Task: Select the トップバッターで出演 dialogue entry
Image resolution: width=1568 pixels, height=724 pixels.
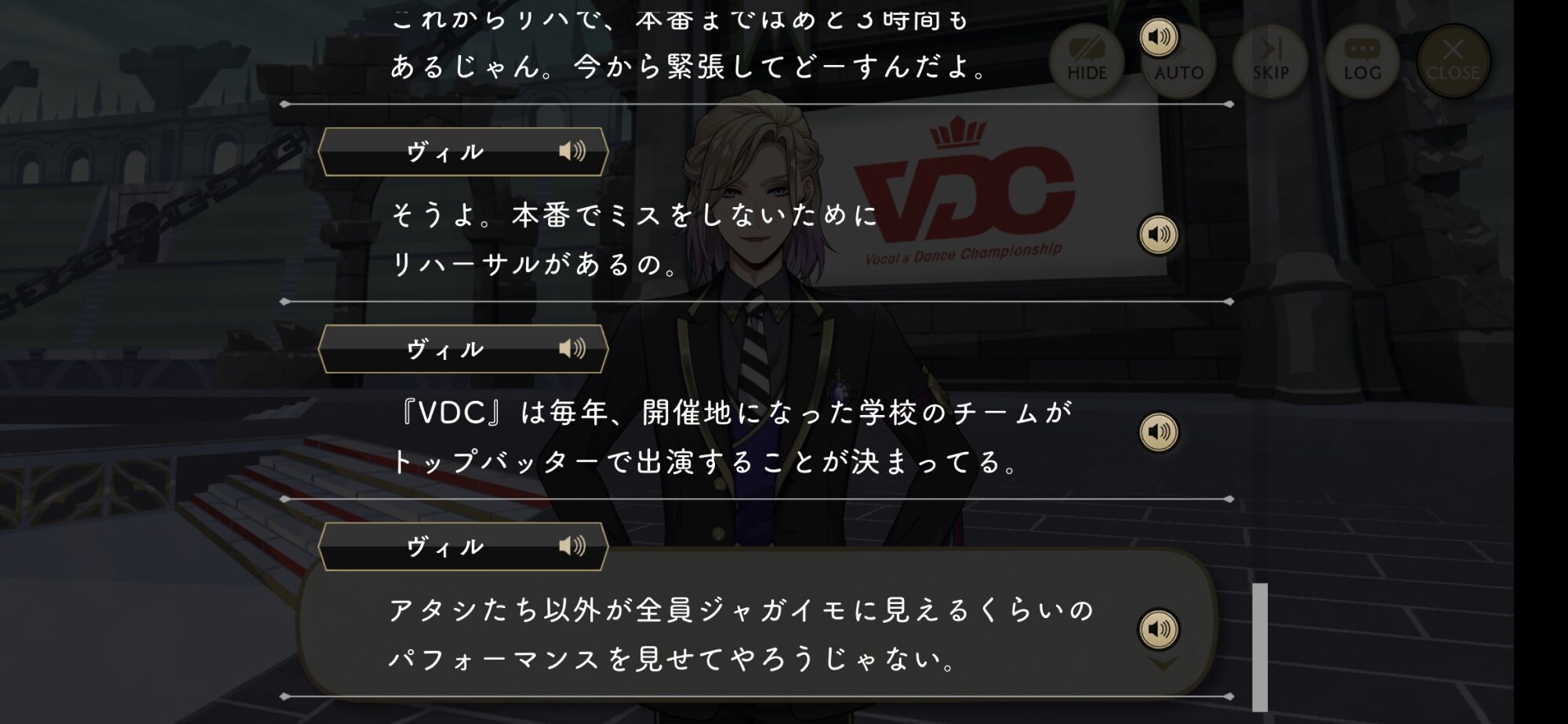Action: click(757, 436)
